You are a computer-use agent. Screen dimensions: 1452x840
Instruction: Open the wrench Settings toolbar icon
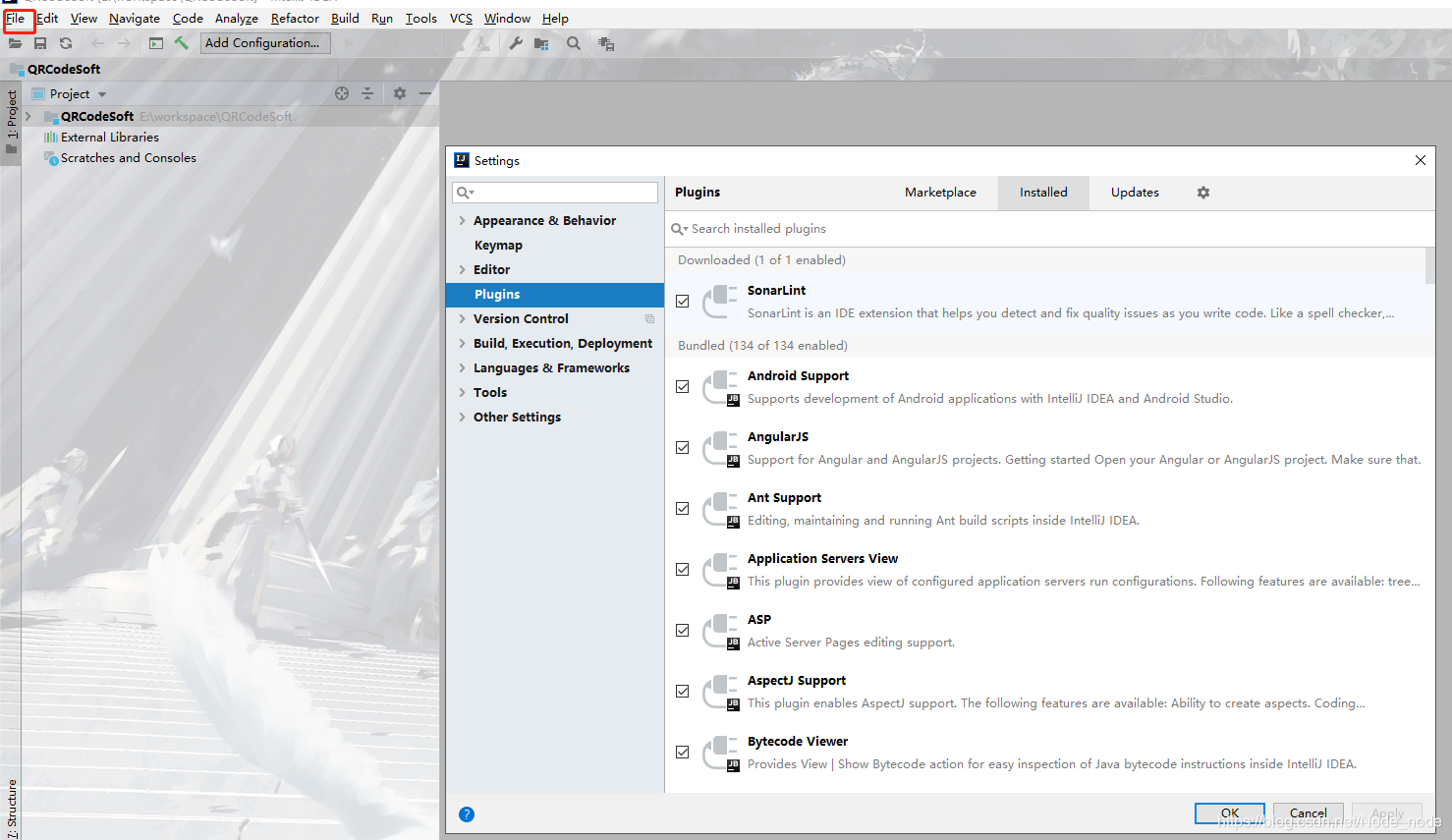[516, 43]
